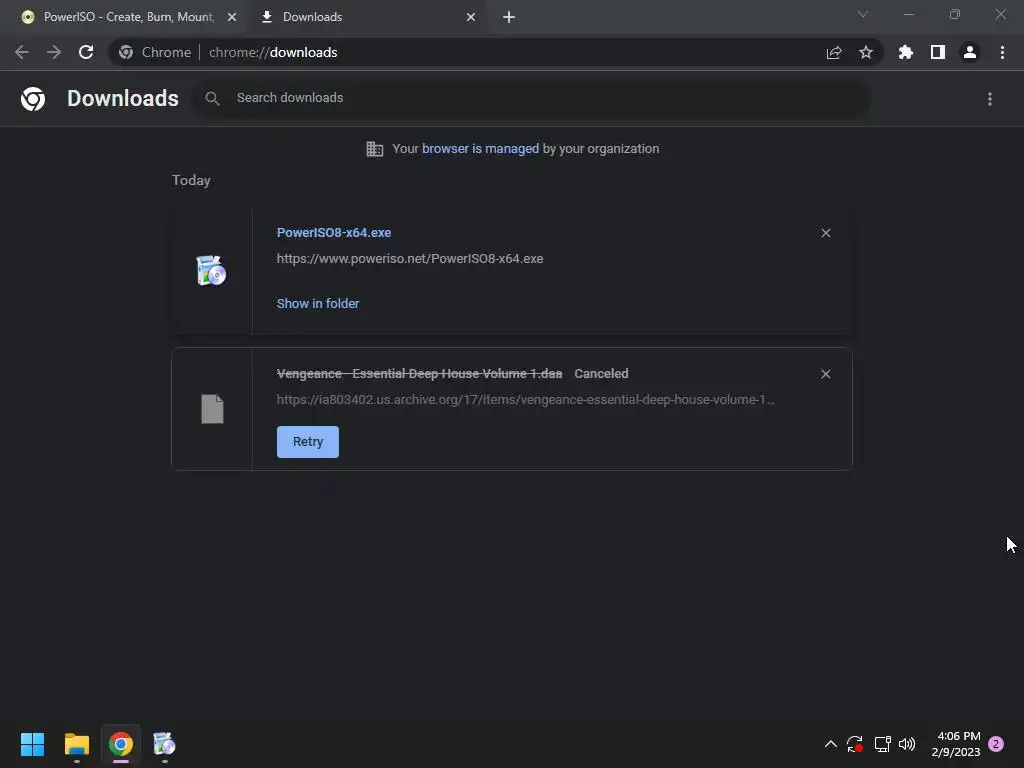Open the profile avatar menu
Screen dimensions: 1024x768
(970, 52)
